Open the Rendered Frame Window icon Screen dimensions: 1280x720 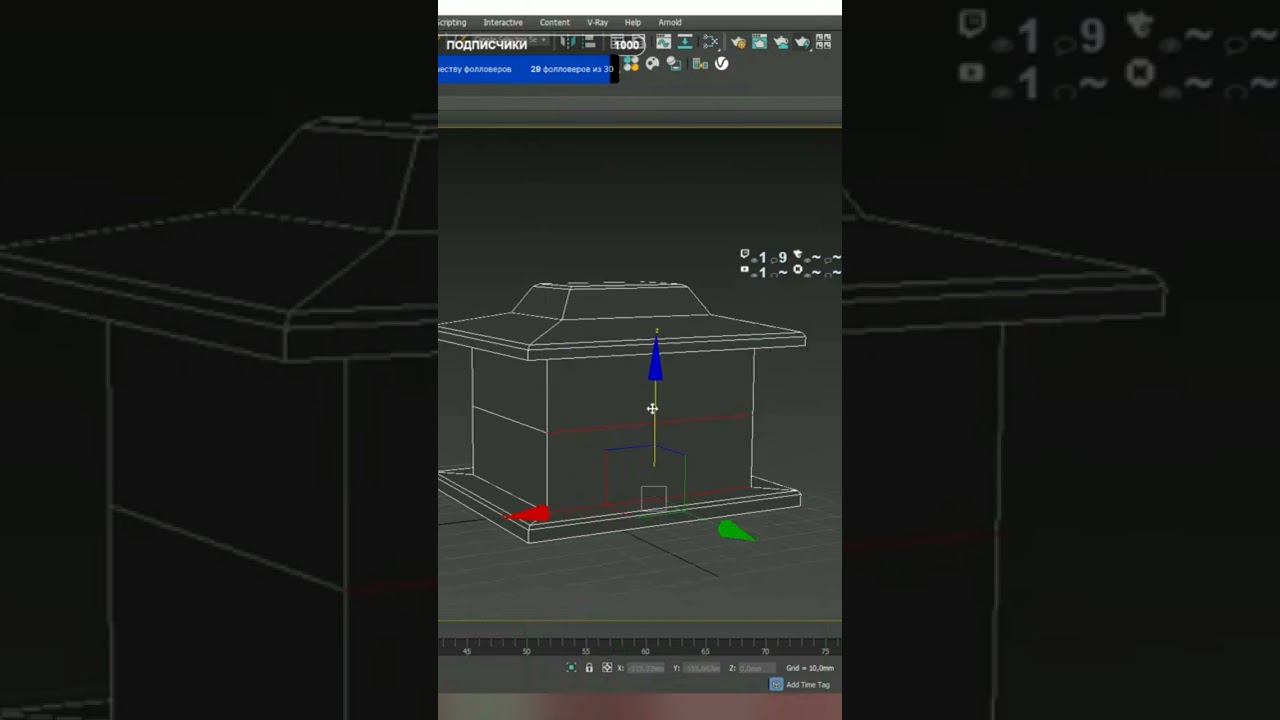[x=759, y=42]
